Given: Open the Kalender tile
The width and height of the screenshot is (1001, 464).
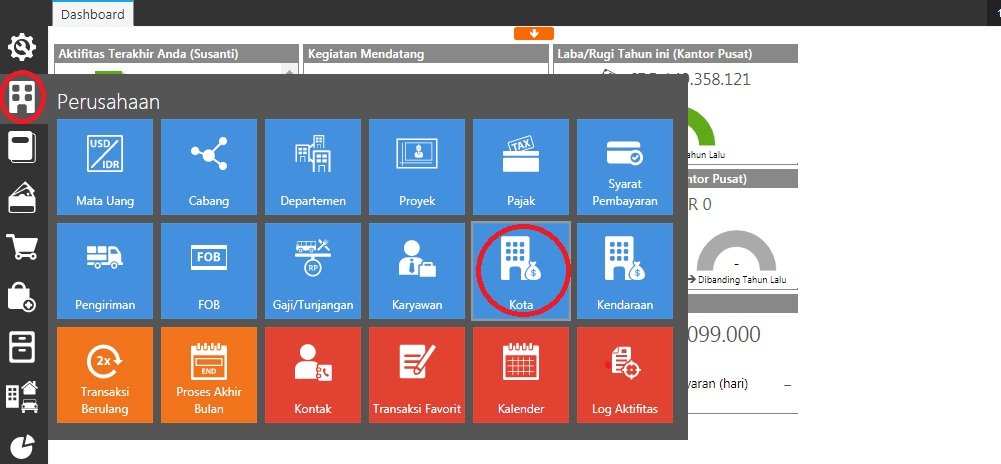Looking at the screenshot, I should 521,375.
